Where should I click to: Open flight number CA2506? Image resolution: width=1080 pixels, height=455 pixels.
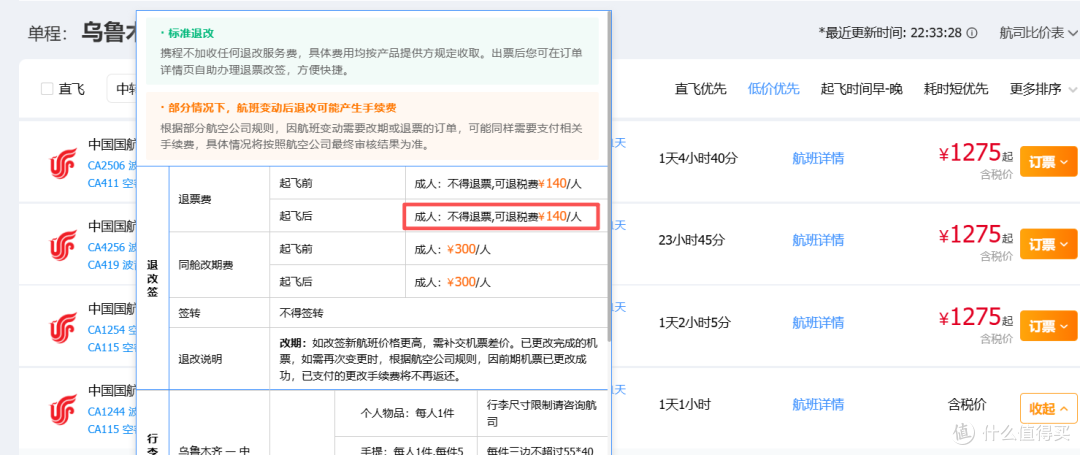coord(106,166)
